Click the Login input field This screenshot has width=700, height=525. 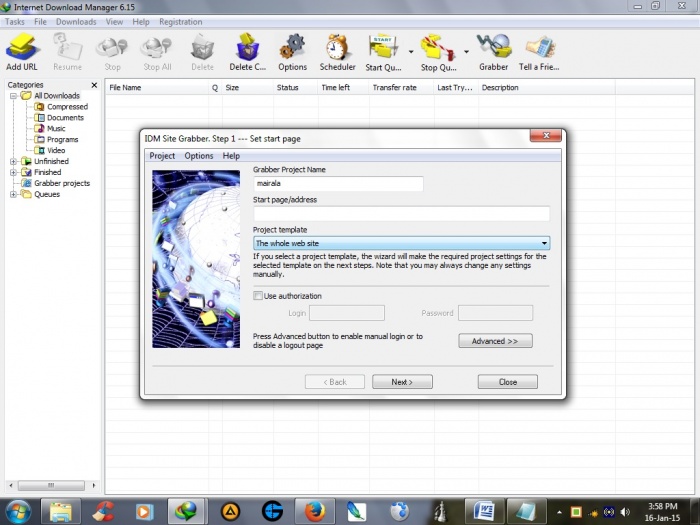[347, 313]
